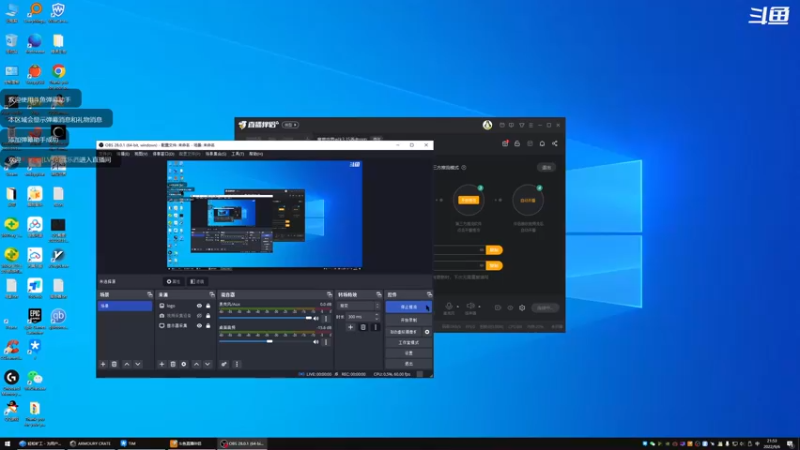
Task: Open the Tools menu in OBS
Action: point(238,154)
